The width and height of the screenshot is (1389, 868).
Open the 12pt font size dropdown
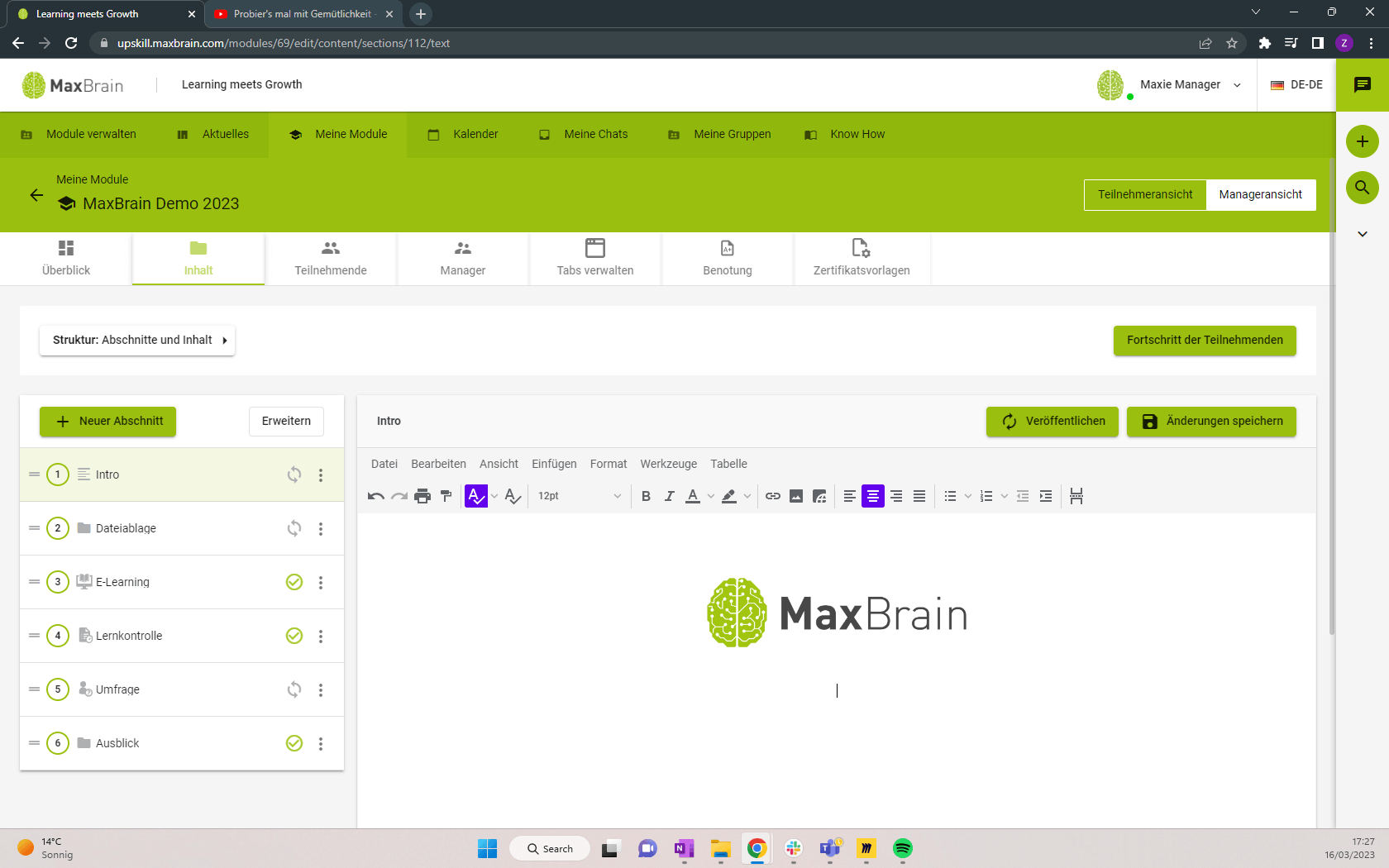580,496
